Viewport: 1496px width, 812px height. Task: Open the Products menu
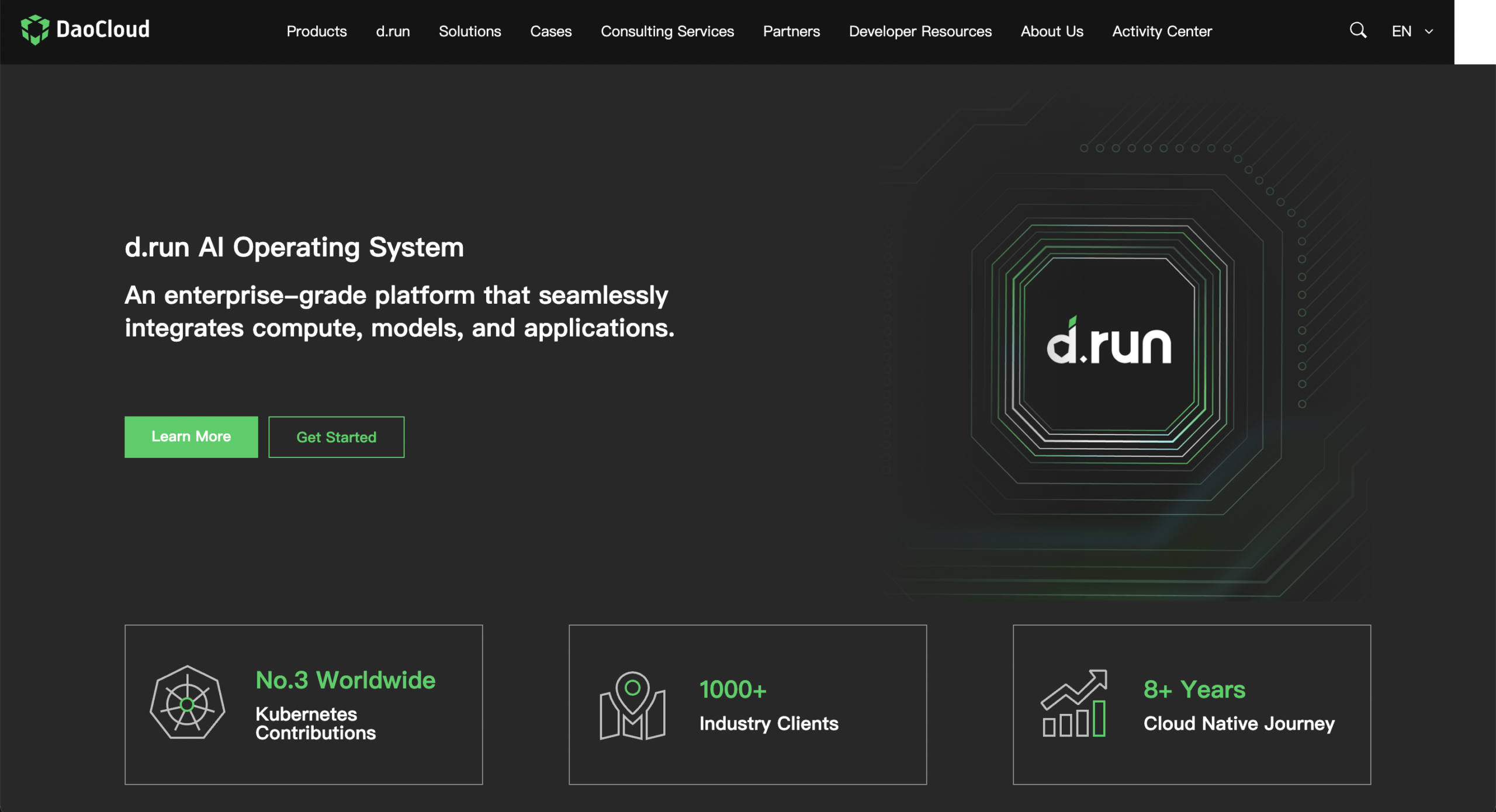click(316, 31)
